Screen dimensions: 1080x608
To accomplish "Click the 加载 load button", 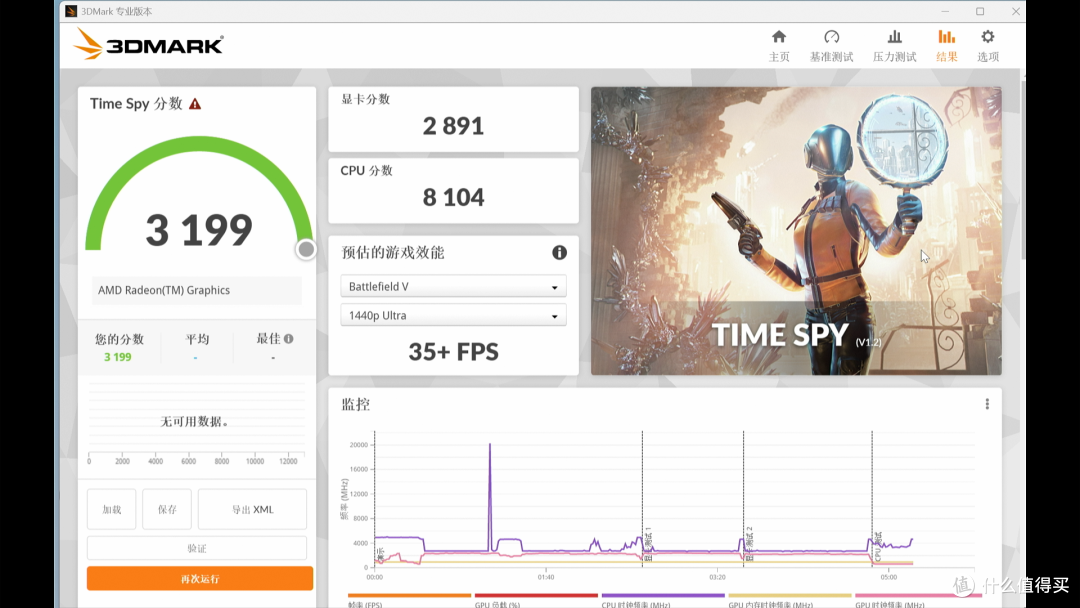I will point(112,510).
